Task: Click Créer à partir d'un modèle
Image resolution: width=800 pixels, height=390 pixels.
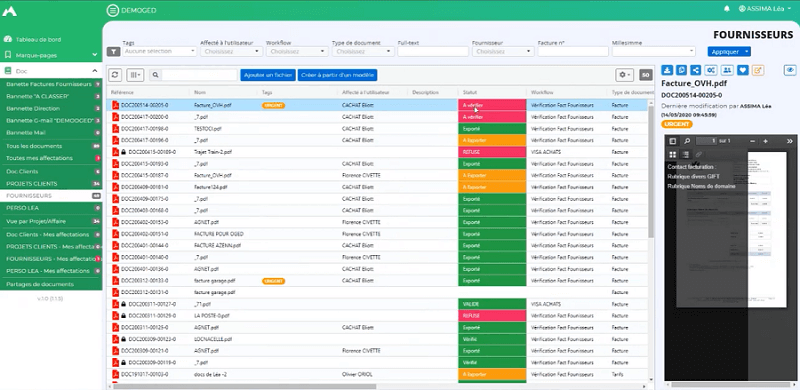Action: coord(337,75)
